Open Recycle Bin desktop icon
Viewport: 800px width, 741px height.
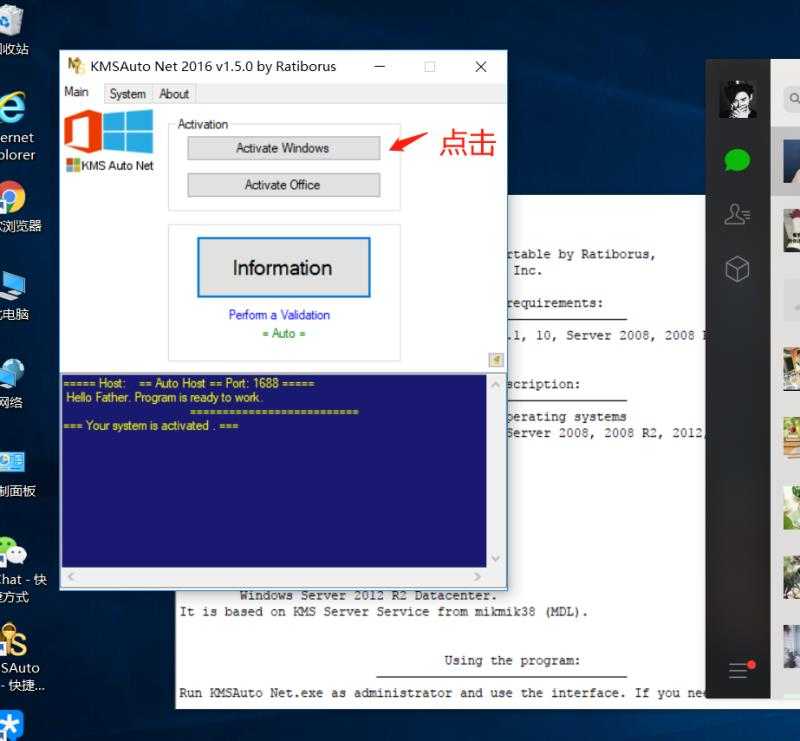11,30
